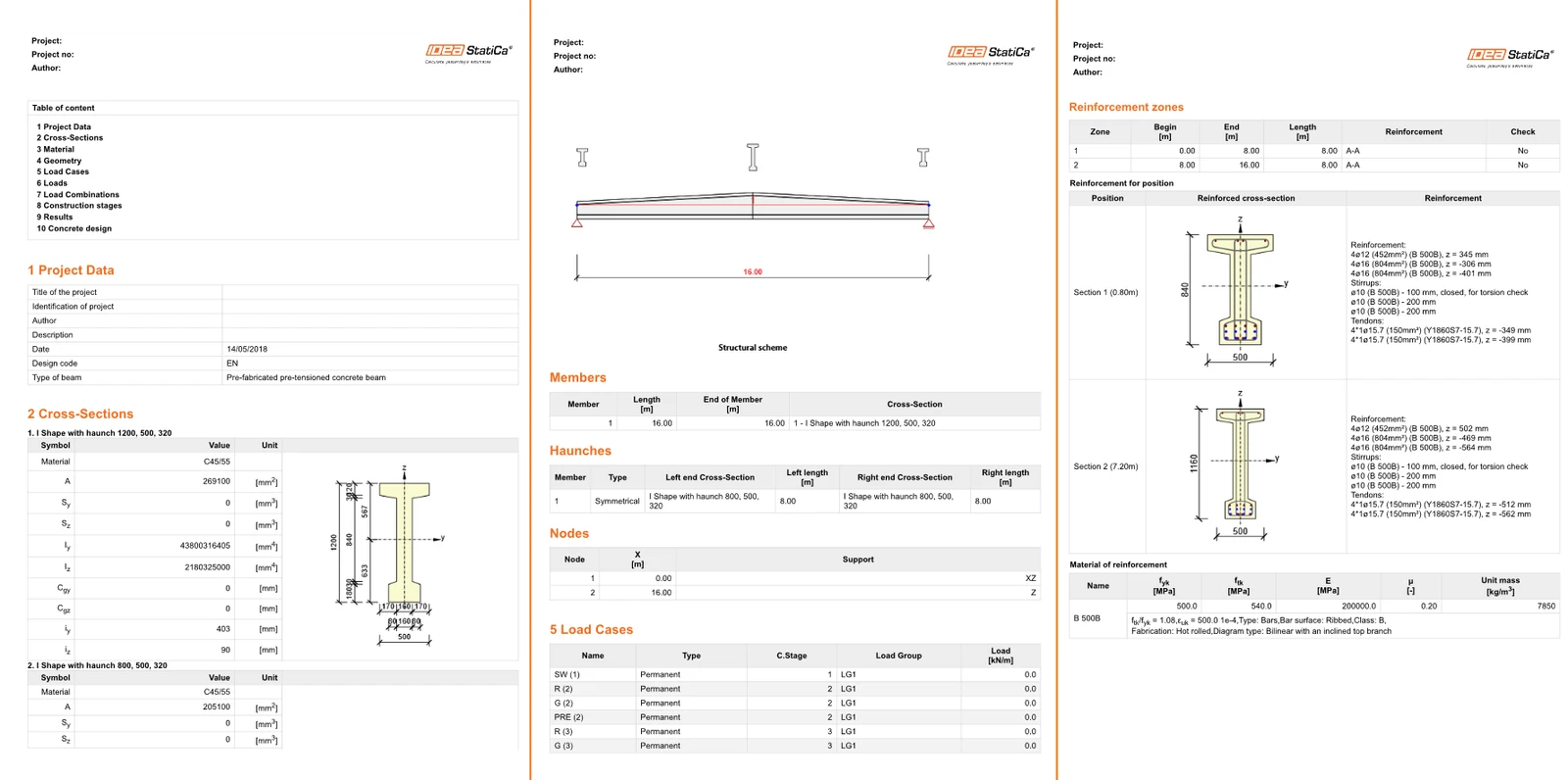Click the IDEA StatiCa logo on middle page
This screenshot has height=780, width=1568.
coord(991,54)
